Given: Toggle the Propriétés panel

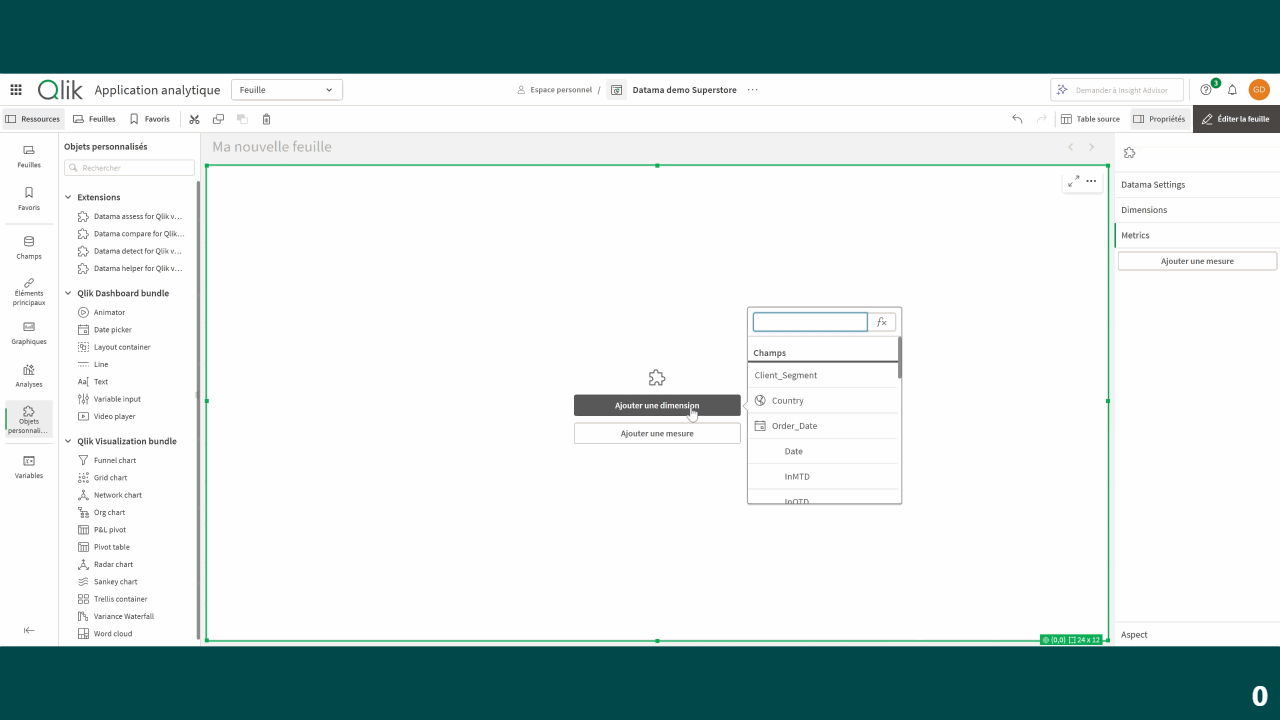Looking at the screenshot, I should coord(1158,119).
